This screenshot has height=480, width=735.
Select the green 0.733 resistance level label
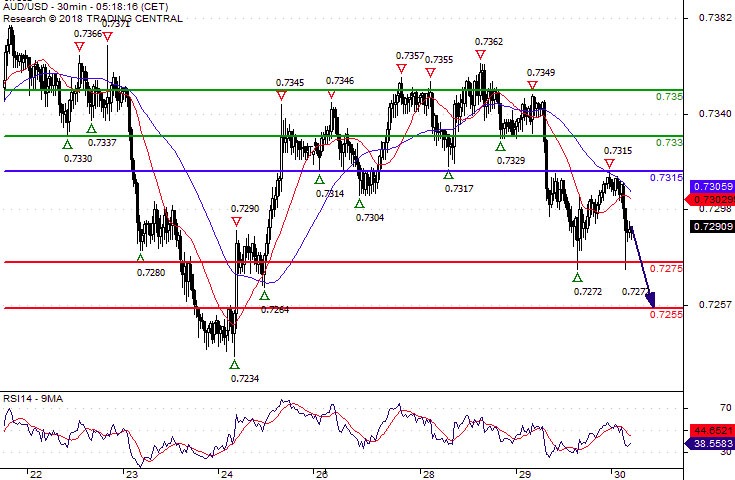pos(669,142)
